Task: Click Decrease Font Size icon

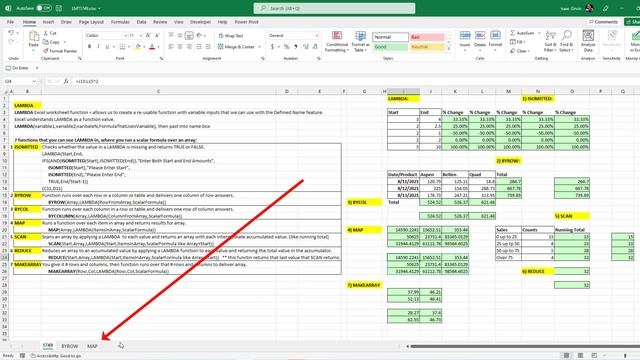Action: (x=157, y=36)
